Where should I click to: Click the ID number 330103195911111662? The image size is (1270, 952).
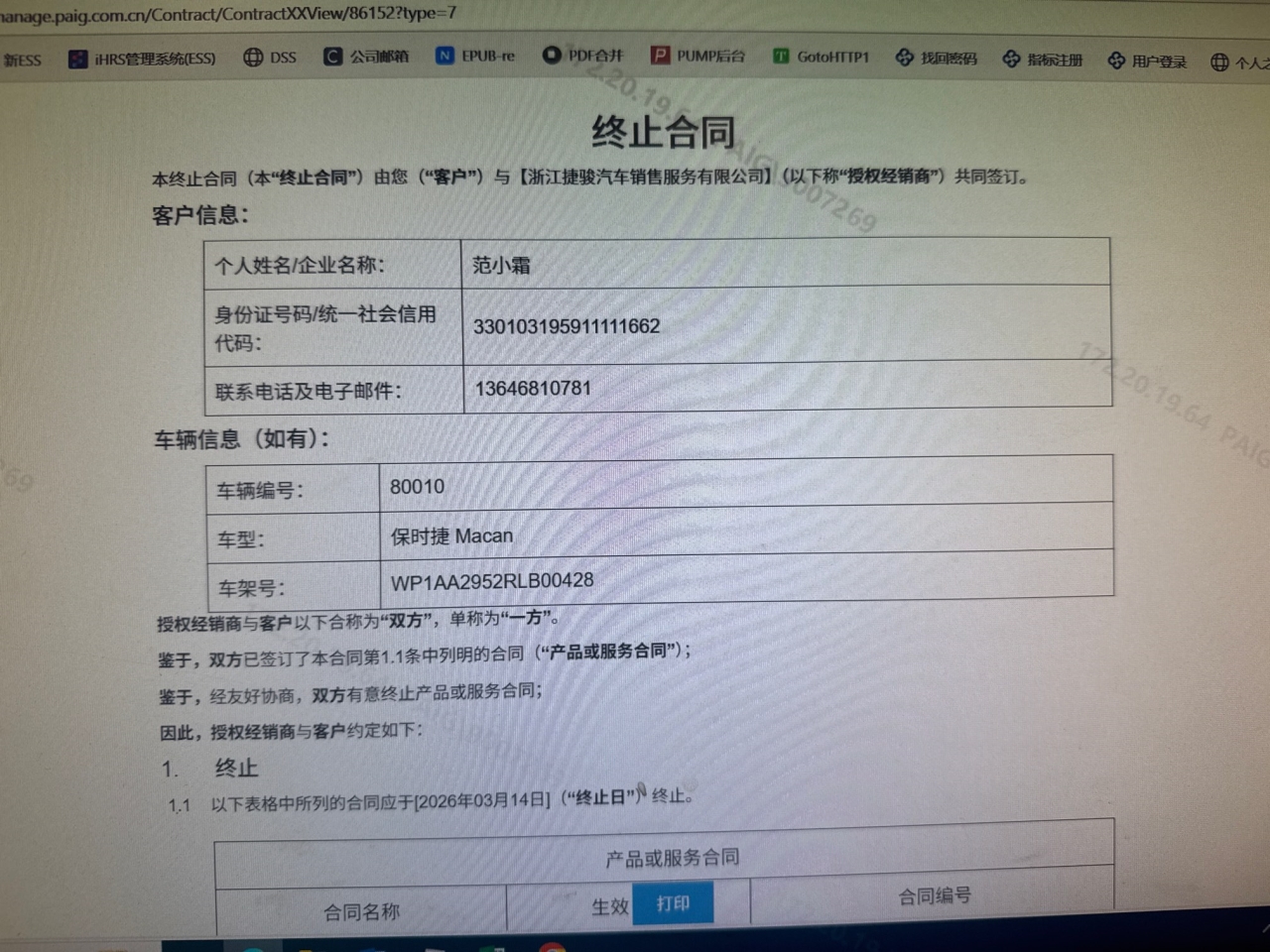coord(567,326)
